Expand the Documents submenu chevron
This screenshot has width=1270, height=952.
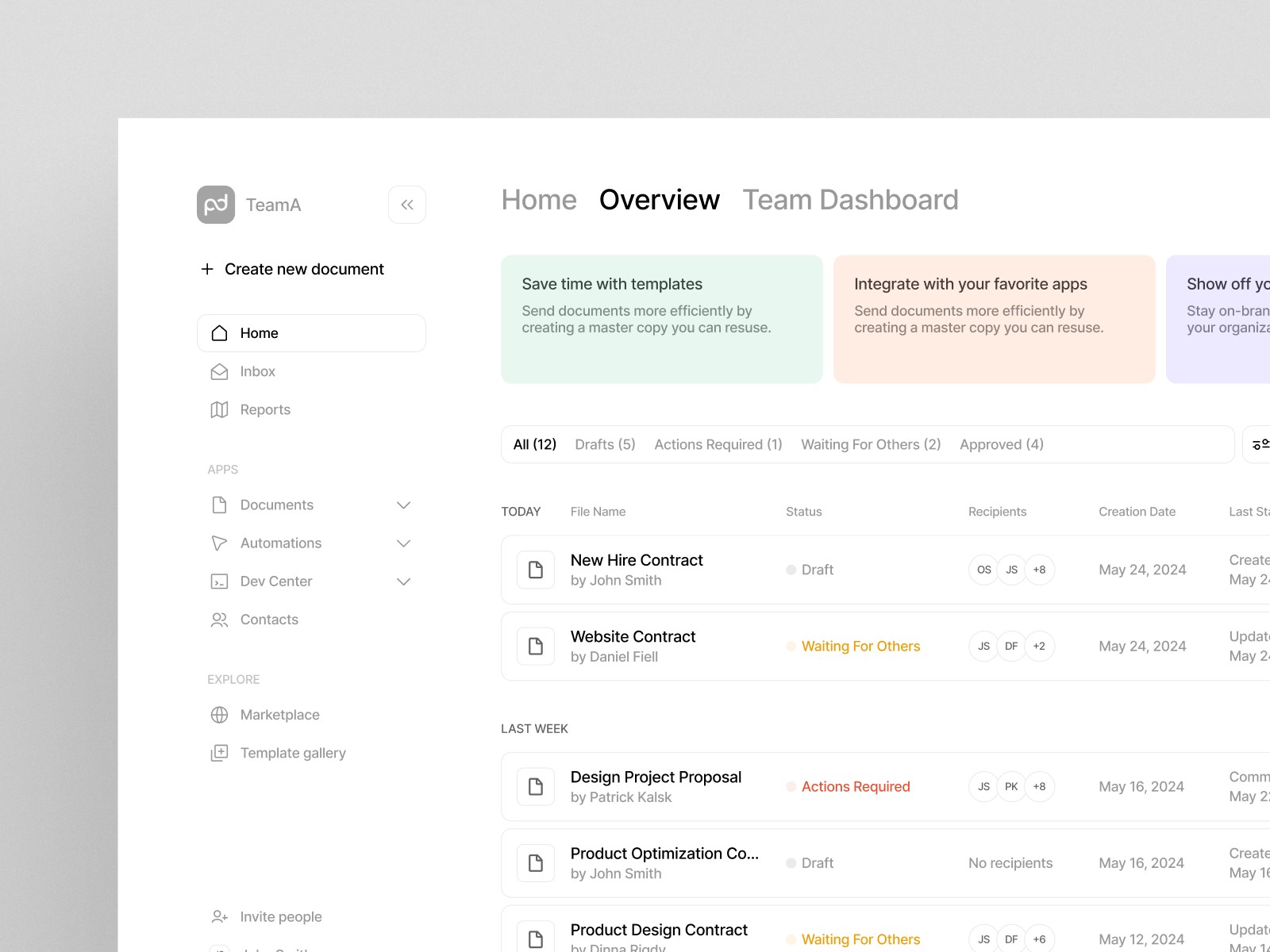403,505
